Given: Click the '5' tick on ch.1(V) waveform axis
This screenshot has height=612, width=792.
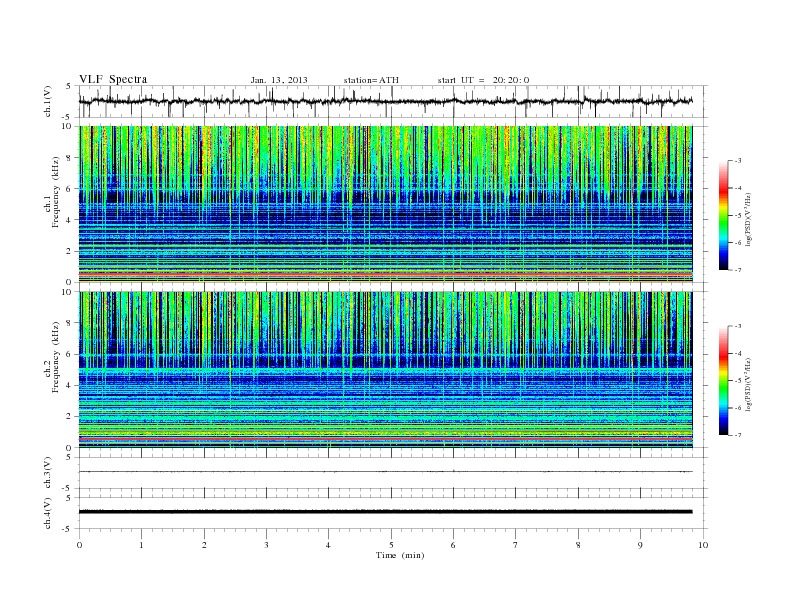Looking at the screenshot, I should (x=69, y=86).
